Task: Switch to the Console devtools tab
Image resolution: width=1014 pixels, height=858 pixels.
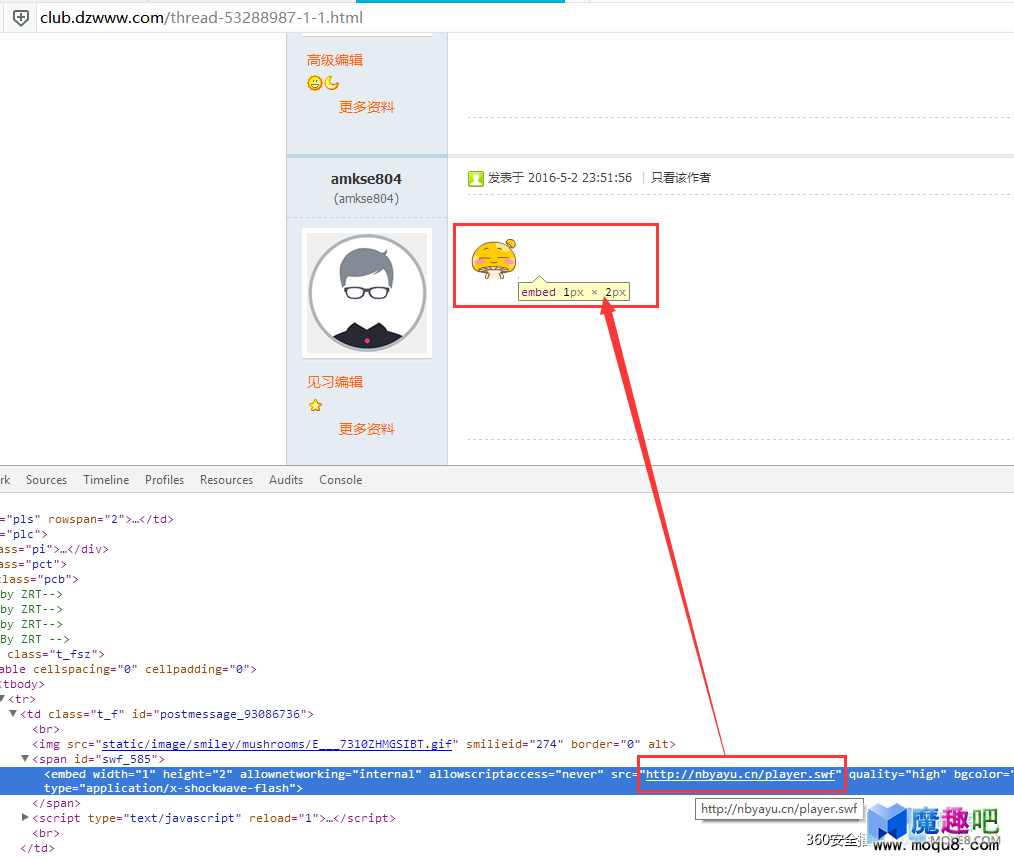Action: (x=340, y=480)
